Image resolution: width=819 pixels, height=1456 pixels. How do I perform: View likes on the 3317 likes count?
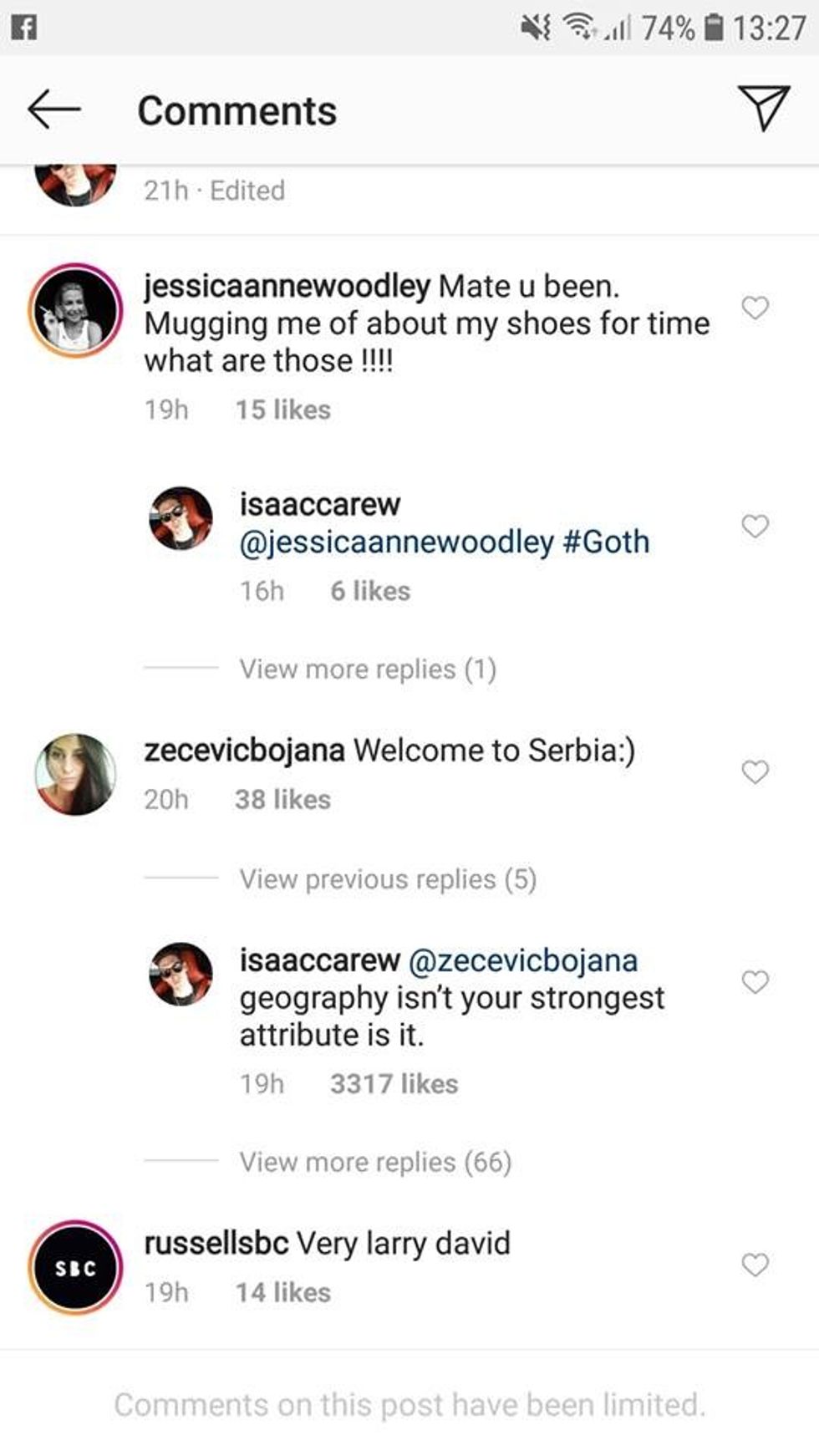[x=394, y=1084]
